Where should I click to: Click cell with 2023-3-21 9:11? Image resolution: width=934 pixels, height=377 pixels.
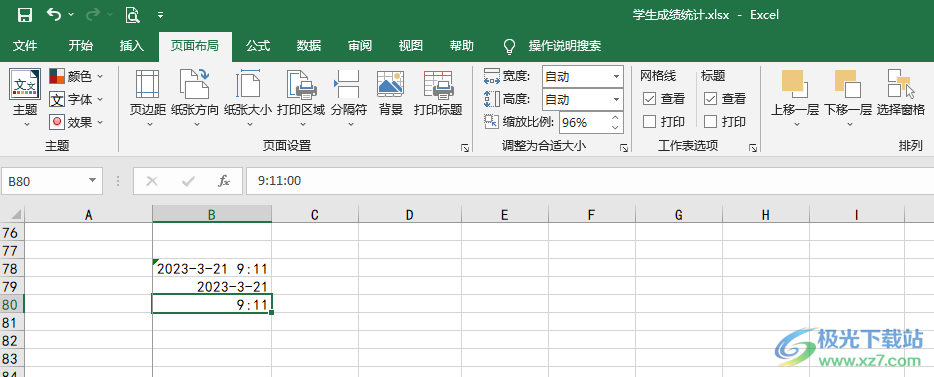pos(212,269)
